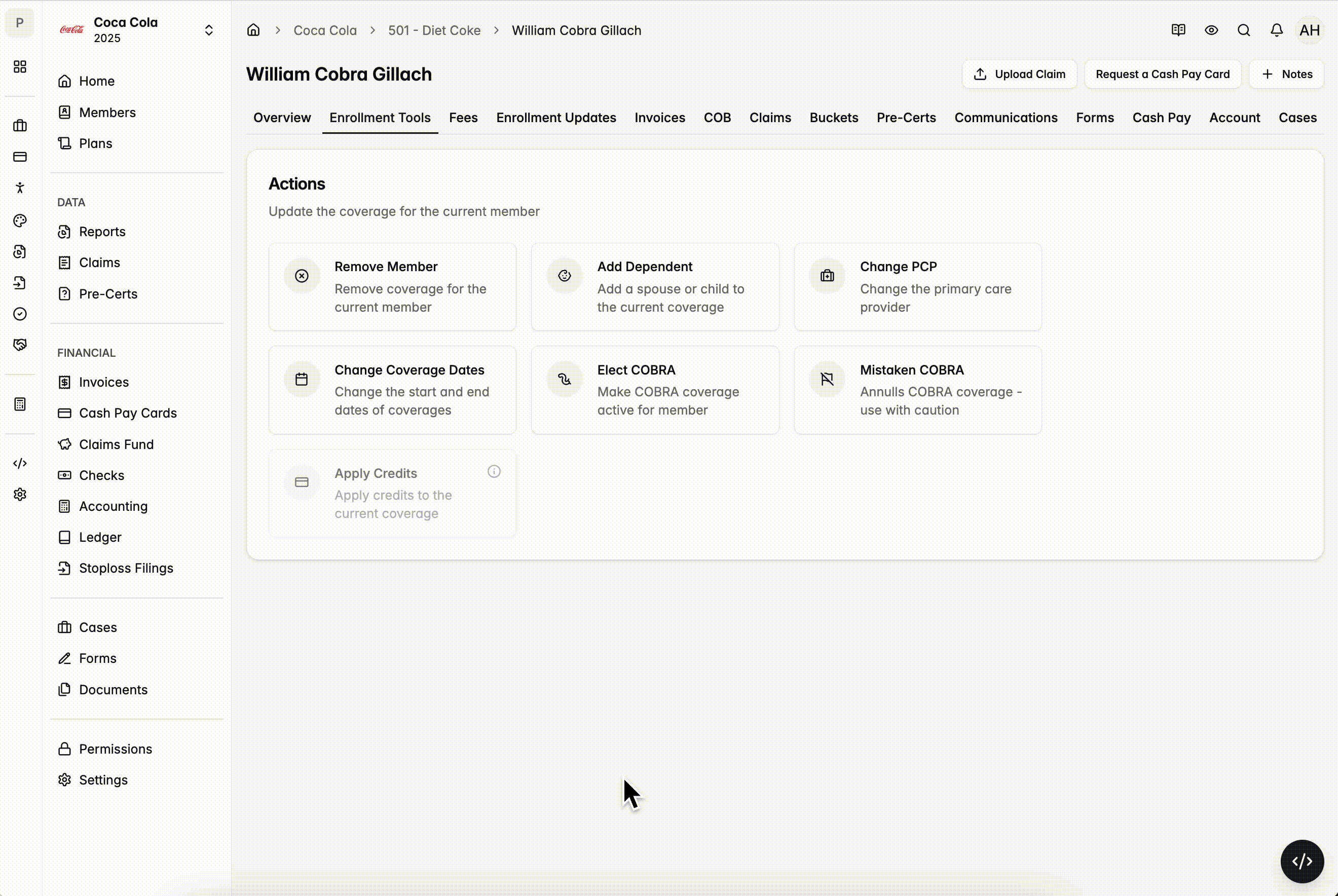Click the search magnifier icon in header
This screenshot has width=1338, height=896.
[x=1244, y=30]
